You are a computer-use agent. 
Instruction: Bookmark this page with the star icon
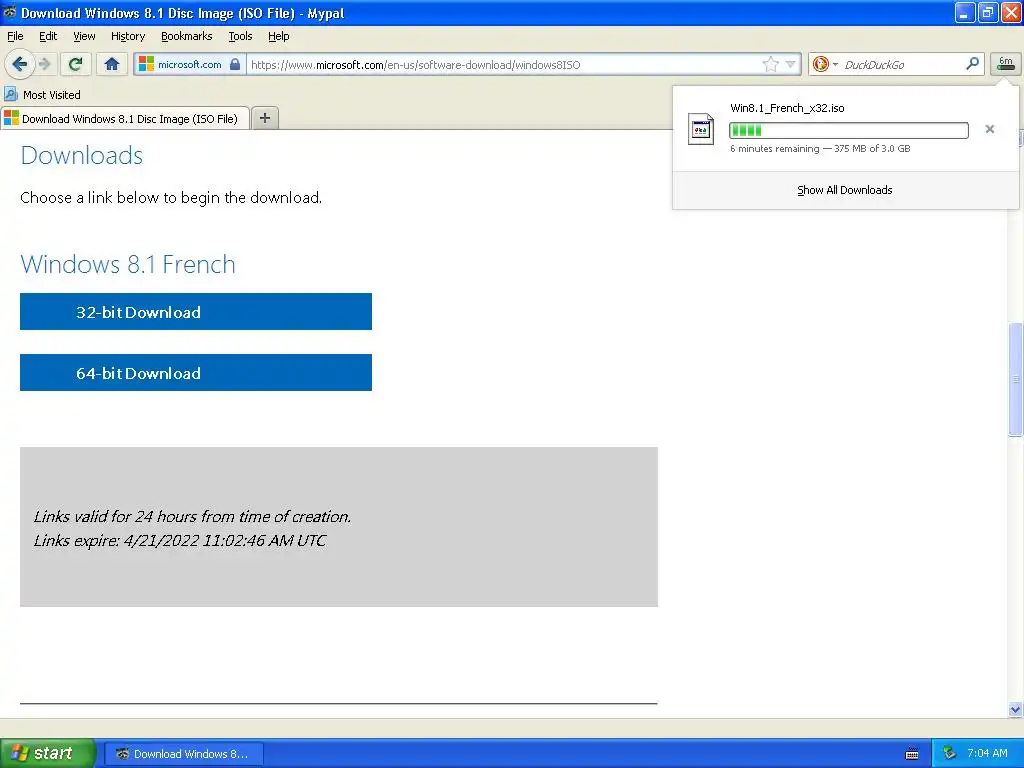point(771,64)
